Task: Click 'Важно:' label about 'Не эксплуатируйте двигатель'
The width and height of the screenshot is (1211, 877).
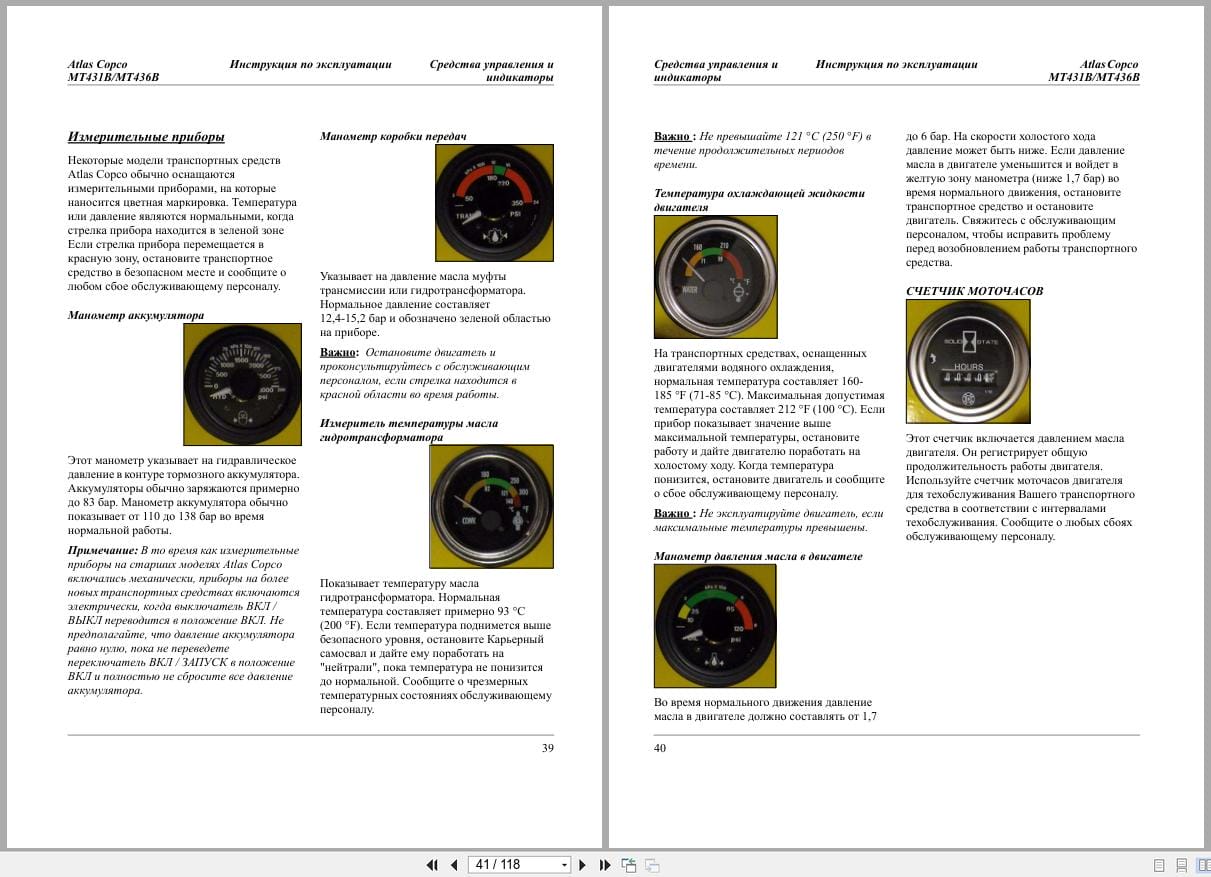Action: 675,514
